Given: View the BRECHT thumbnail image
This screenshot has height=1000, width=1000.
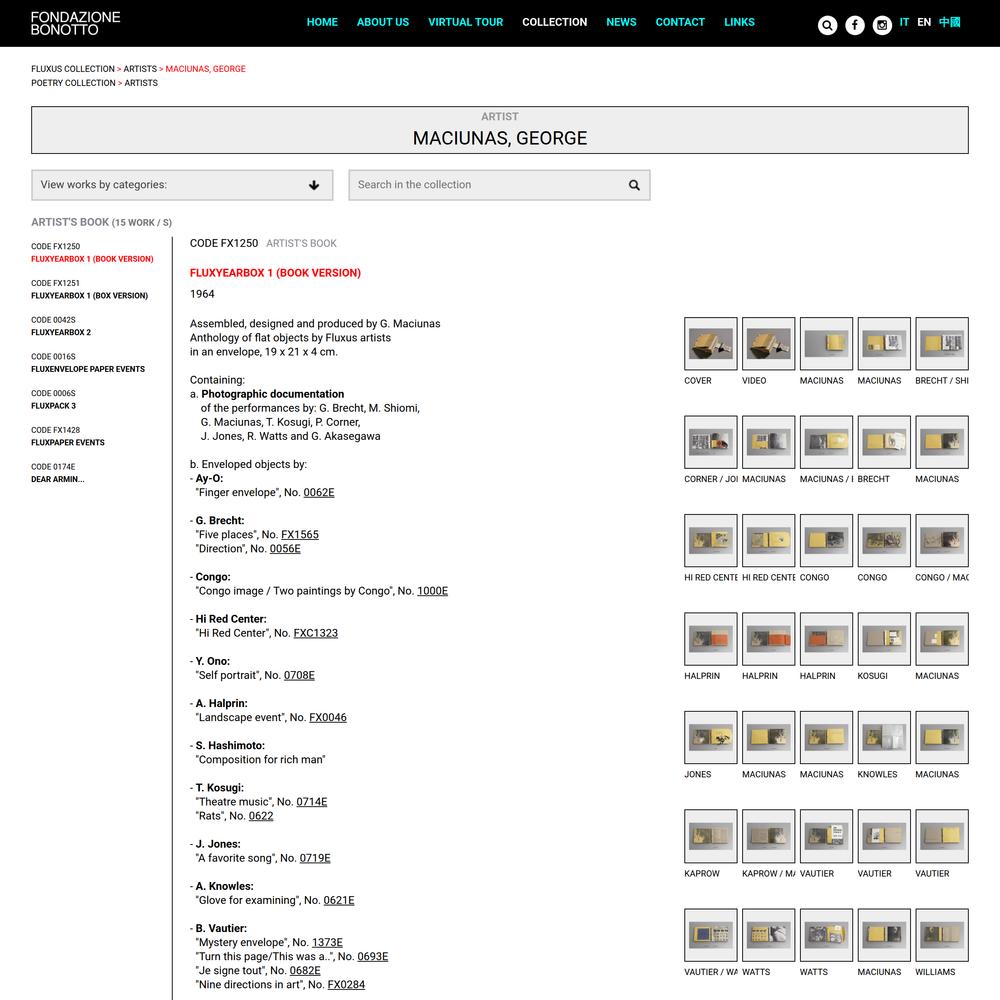Looking at the screenshot, I should coord(884,442).
